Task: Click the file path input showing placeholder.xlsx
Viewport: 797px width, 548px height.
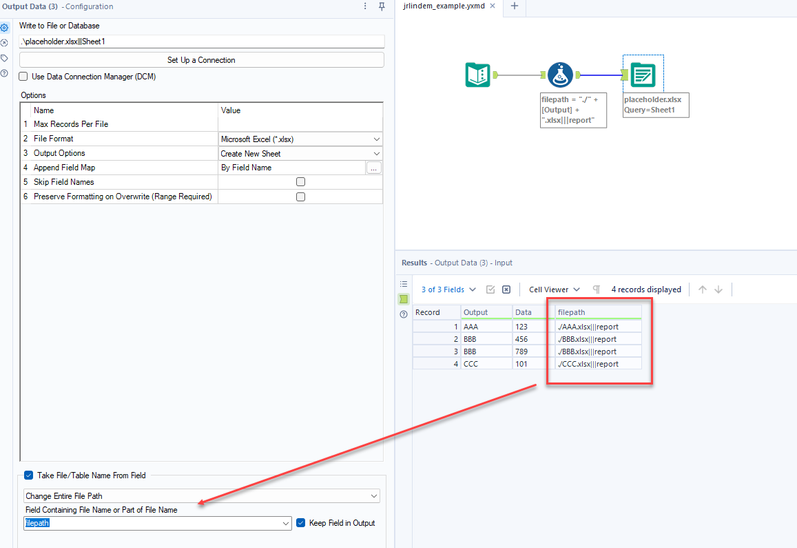Action: (x=202, y=41)
